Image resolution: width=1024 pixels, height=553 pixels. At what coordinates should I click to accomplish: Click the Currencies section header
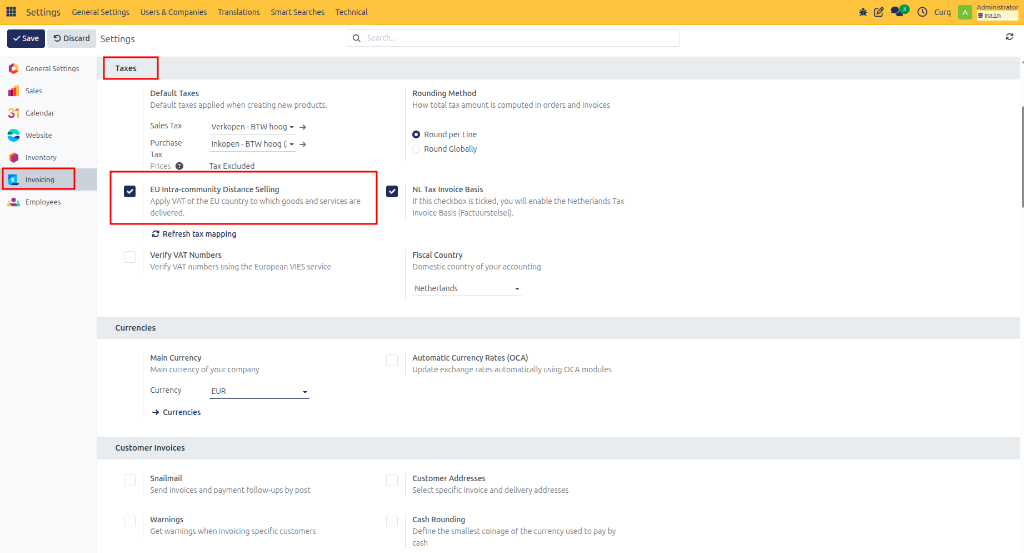(135, 328)
